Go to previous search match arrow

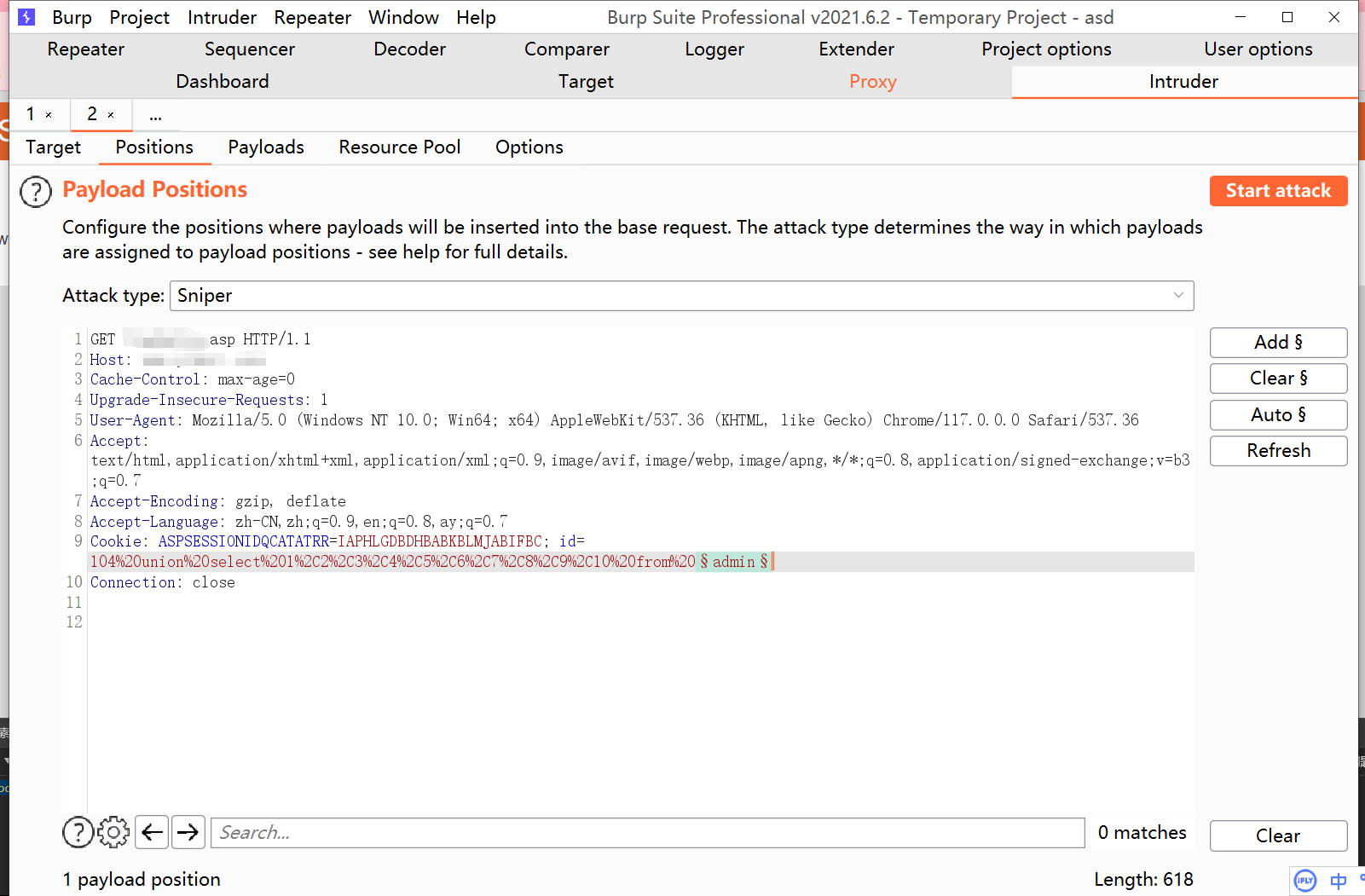(152, 832)
